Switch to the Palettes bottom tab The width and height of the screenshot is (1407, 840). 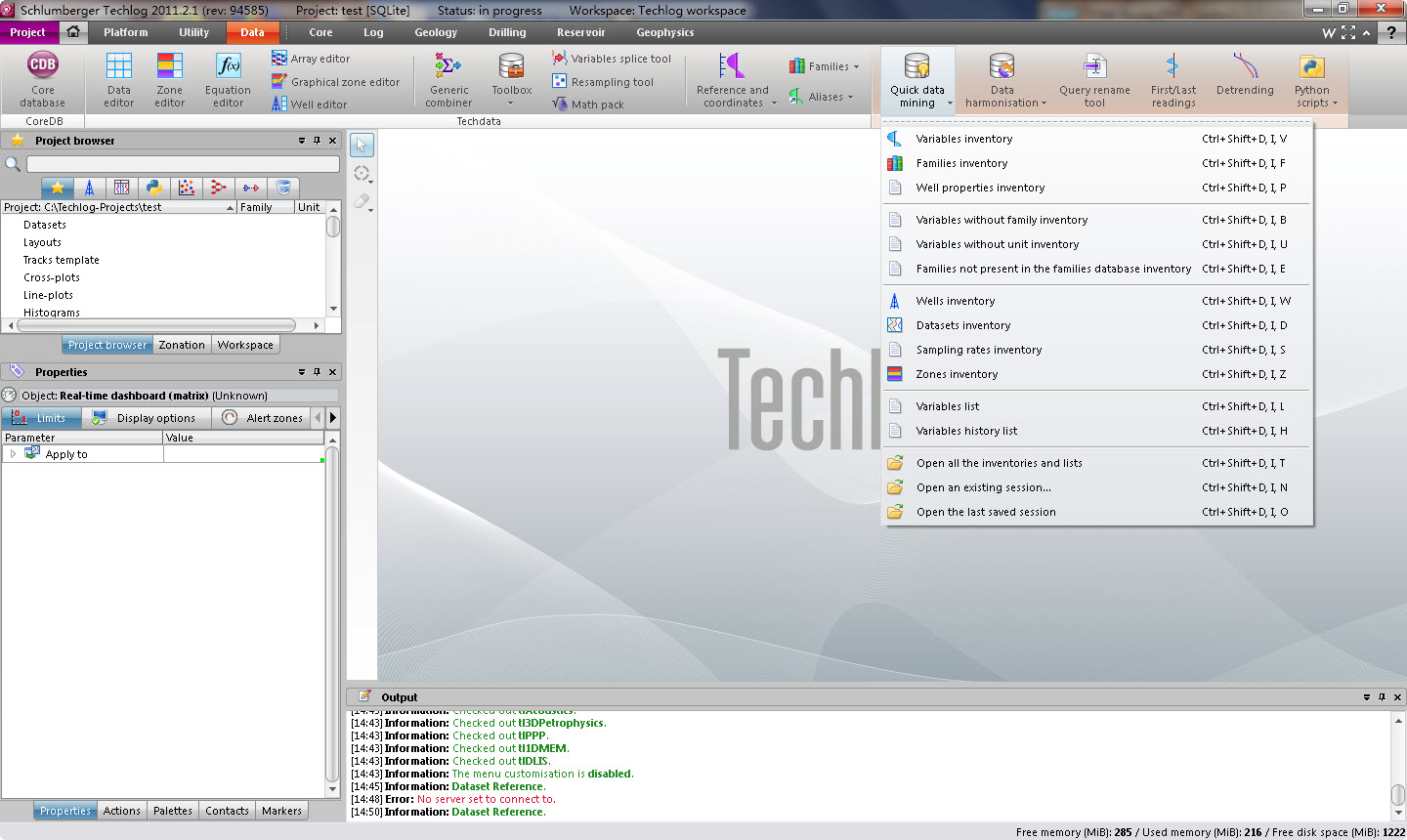[173, 811]
